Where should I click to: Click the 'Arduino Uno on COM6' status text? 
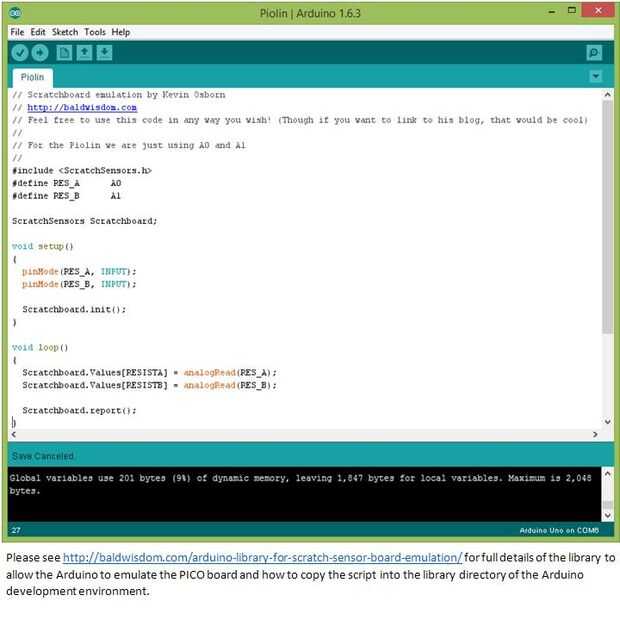[x=559, y=530]
